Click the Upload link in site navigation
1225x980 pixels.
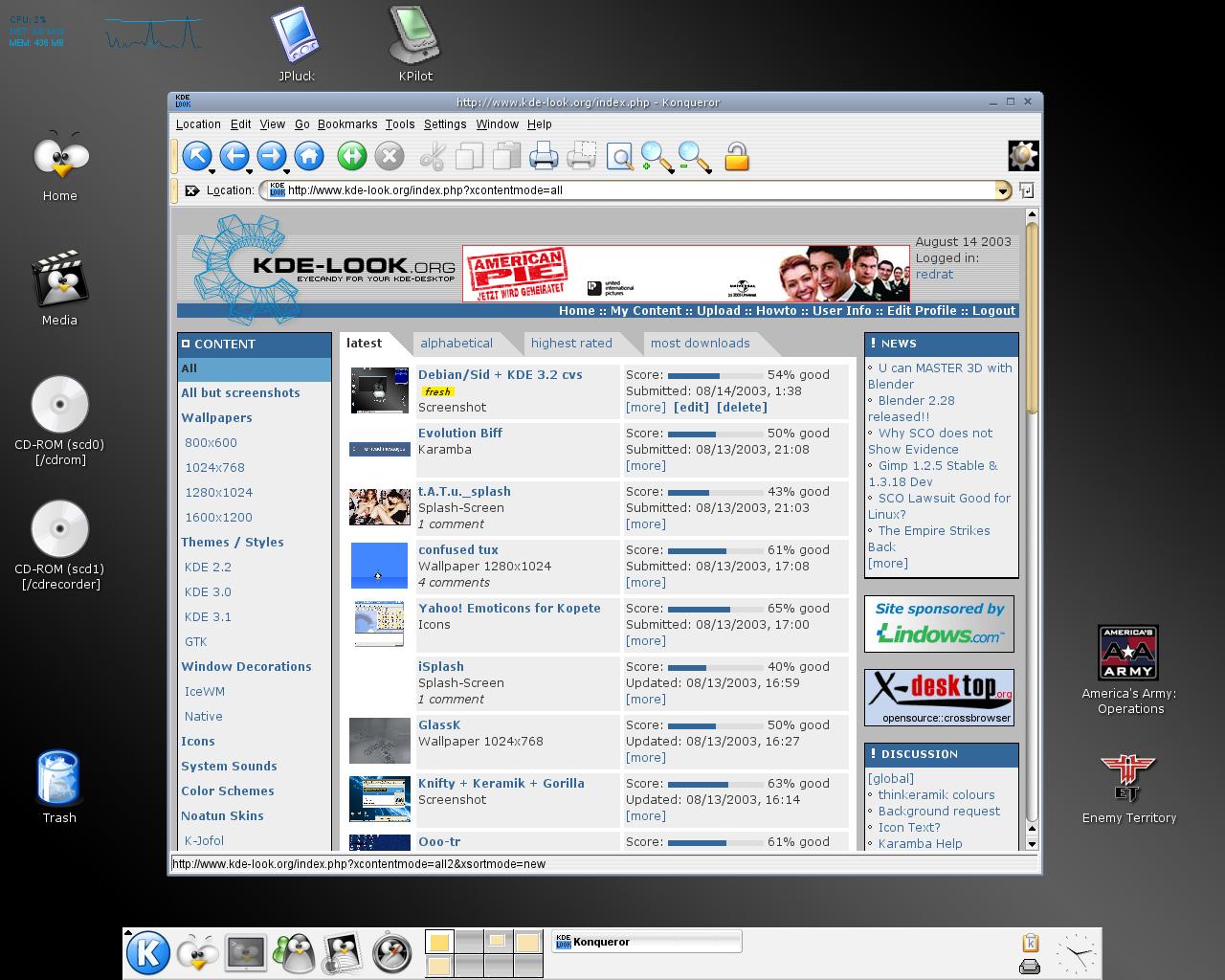pyautogui.click(x=719, y=311)
